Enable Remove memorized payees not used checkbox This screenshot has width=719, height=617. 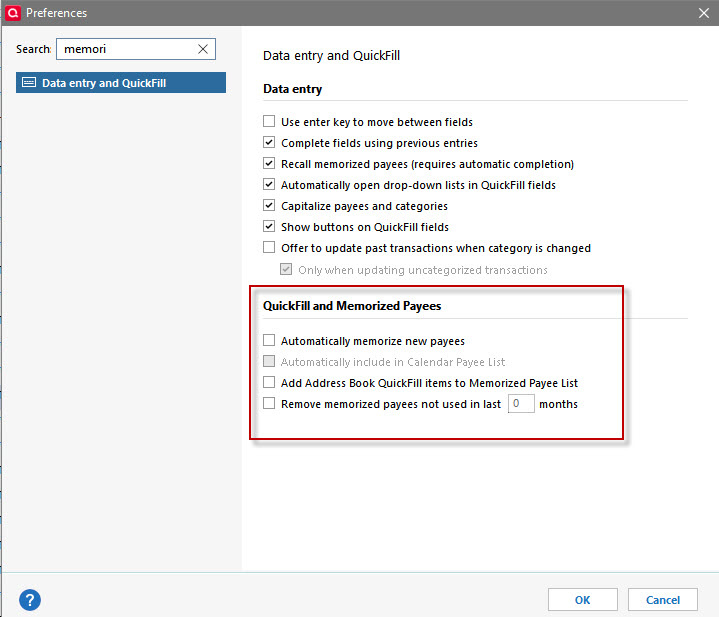269,403
